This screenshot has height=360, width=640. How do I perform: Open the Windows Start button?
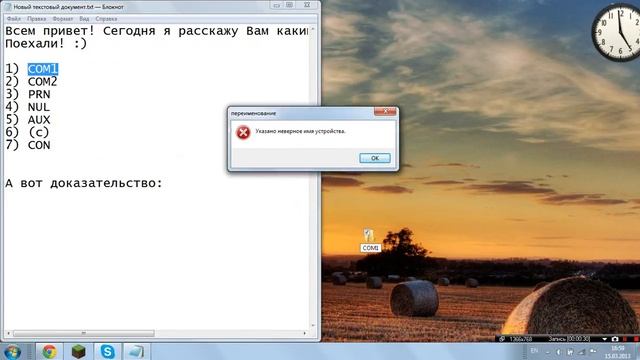[x=12, y=351]
